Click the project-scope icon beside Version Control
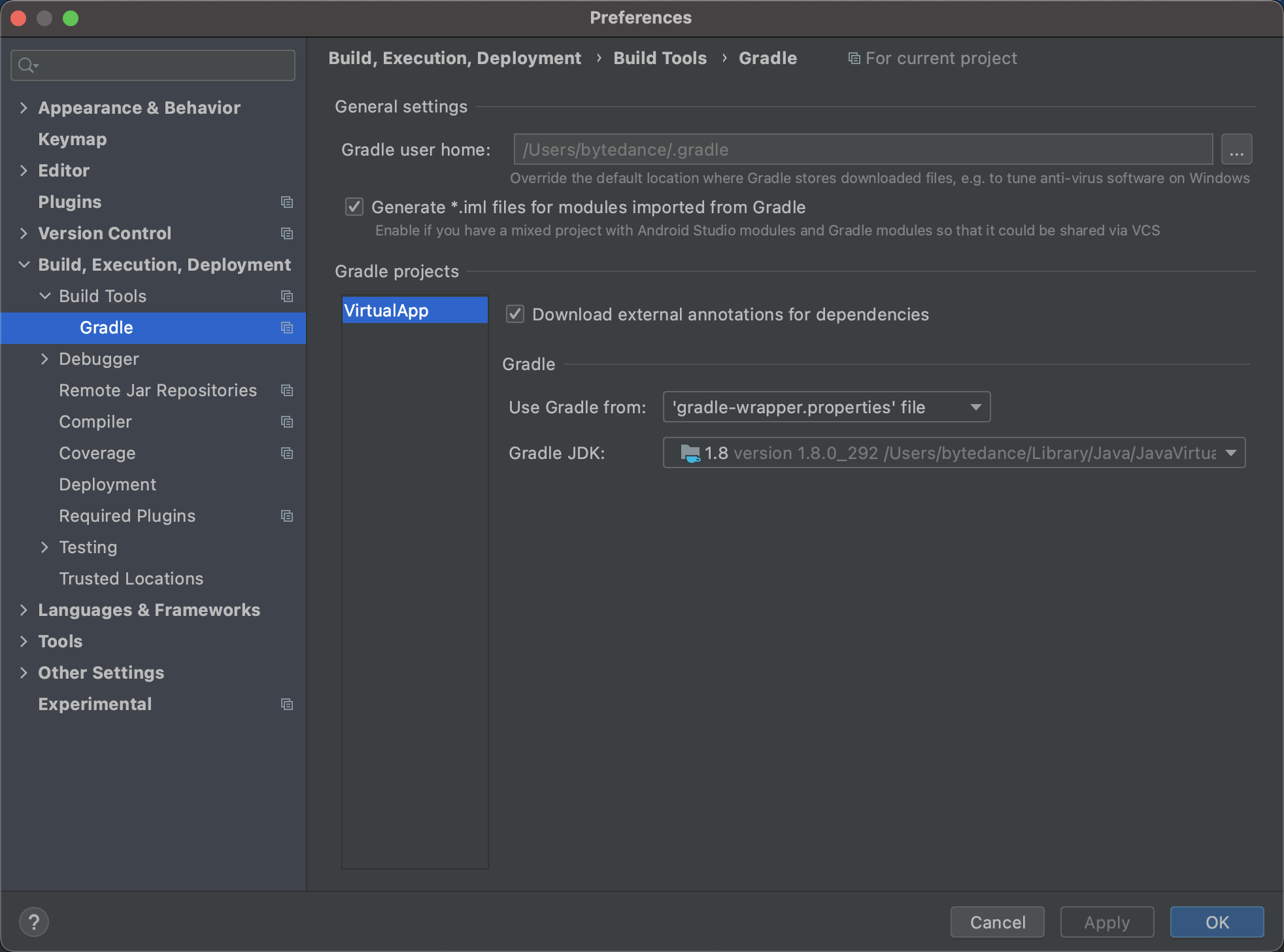The height and width of the screenshot is (952, 1284). coord(286,233)
